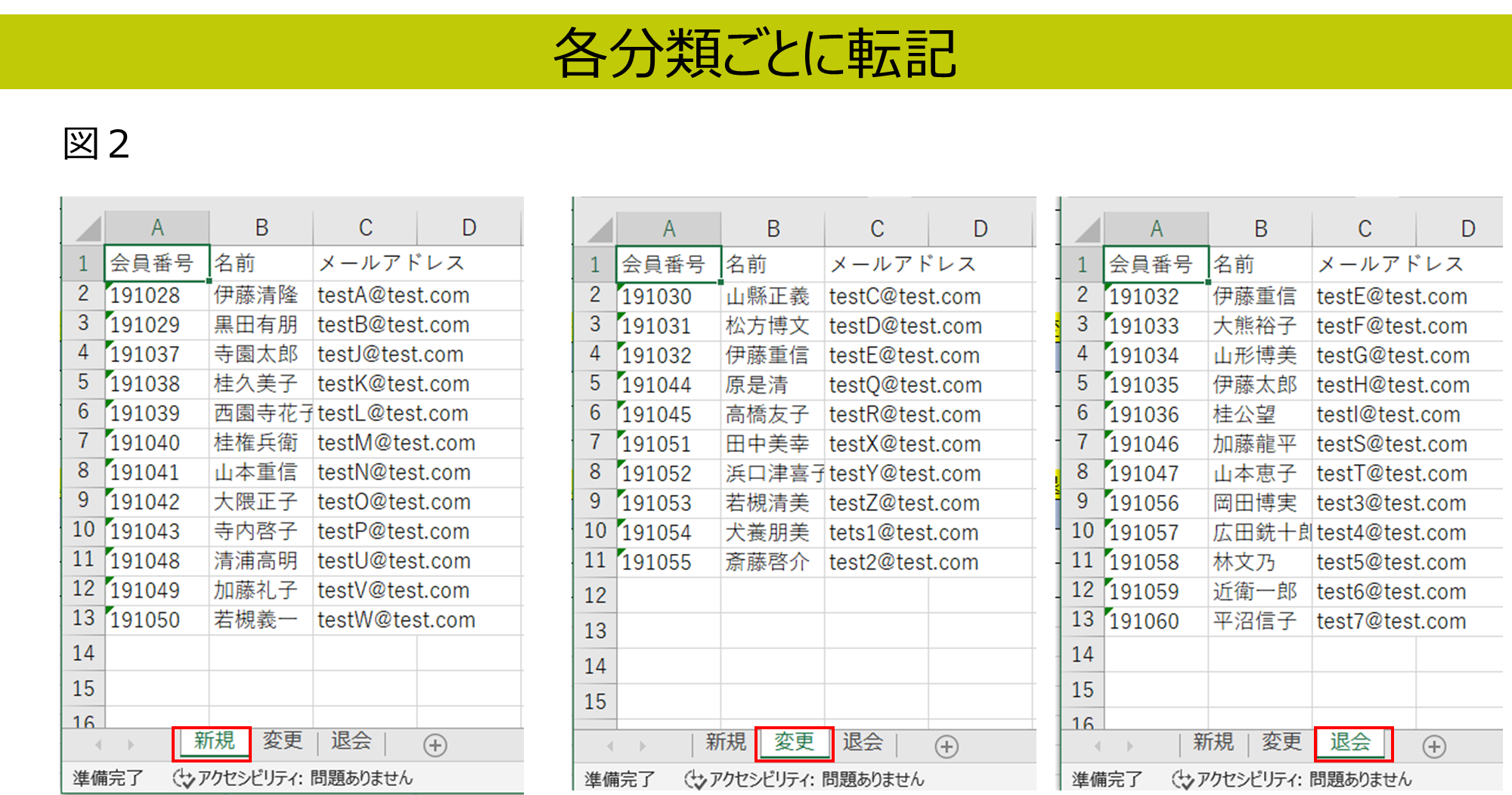Viewport: 1512px width, 795px height.
Task: Click name cell 高橋友子
Action: [773, 415]
